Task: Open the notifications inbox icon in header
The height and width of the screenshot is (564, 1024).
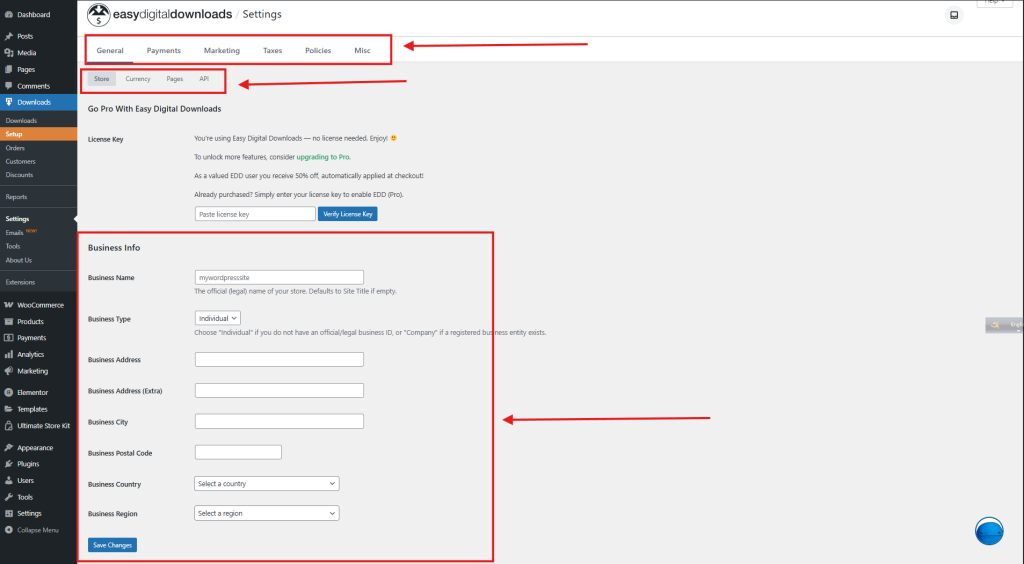Action: [953, 15]
